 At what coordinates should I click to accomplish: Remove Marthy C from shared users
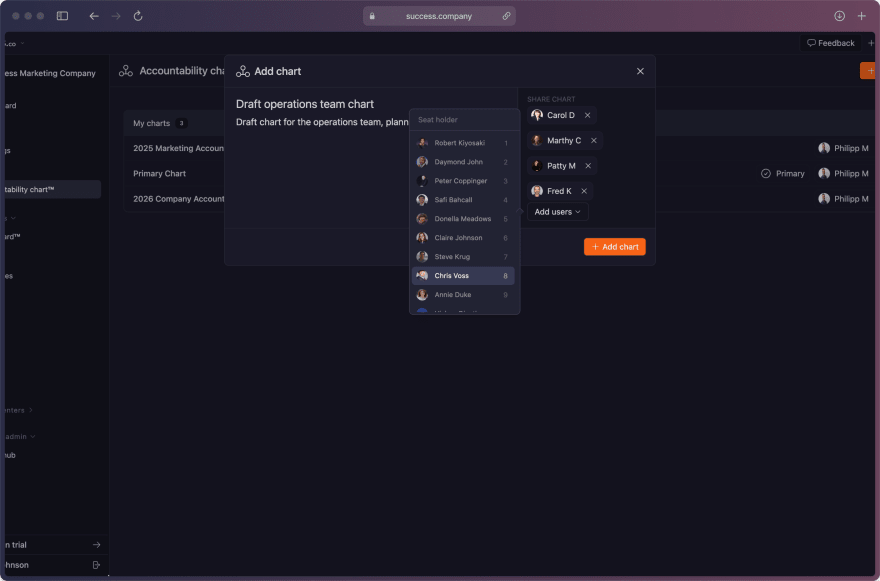point(594,140)
